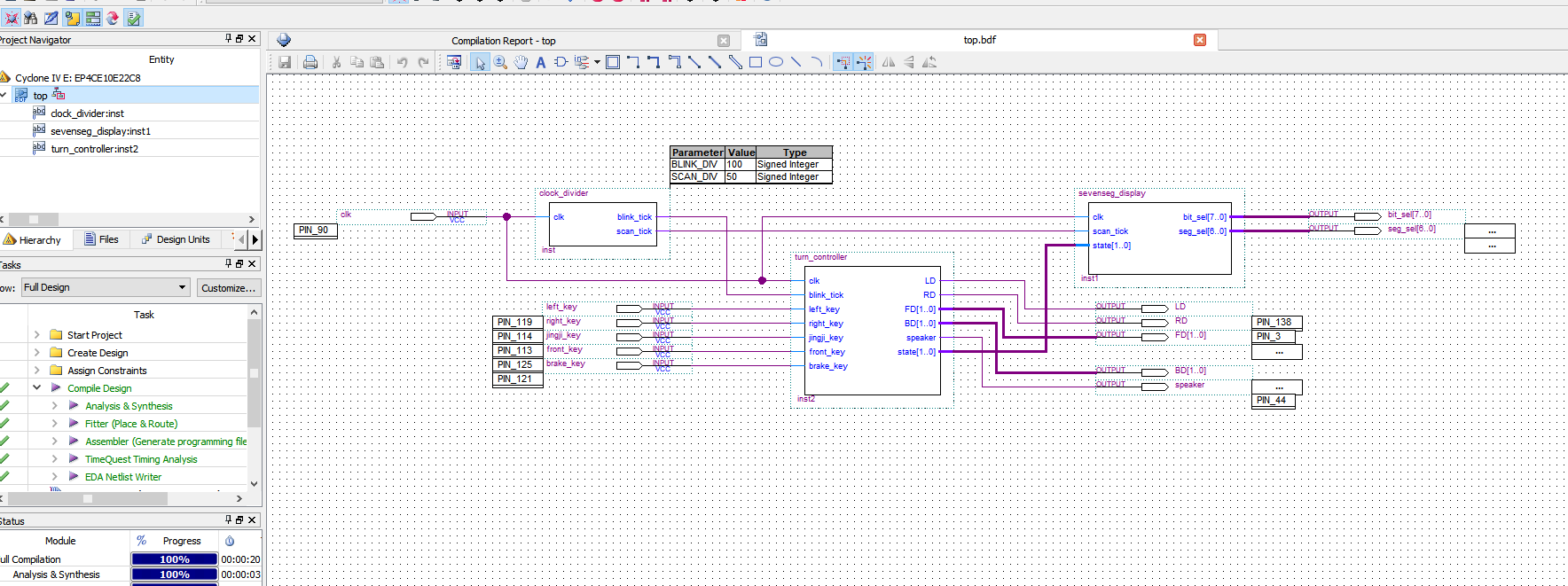
Task: Open the Compilation Report - top tab
Action: coord(504,41)
